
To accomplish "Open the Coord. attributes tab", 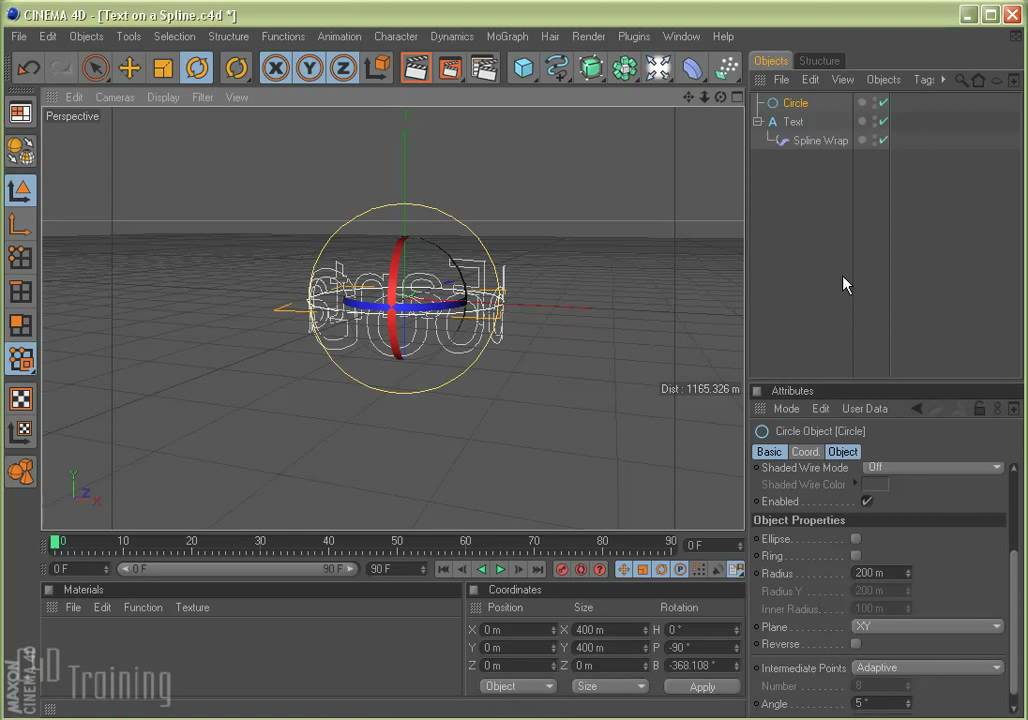I will [805, 452].
